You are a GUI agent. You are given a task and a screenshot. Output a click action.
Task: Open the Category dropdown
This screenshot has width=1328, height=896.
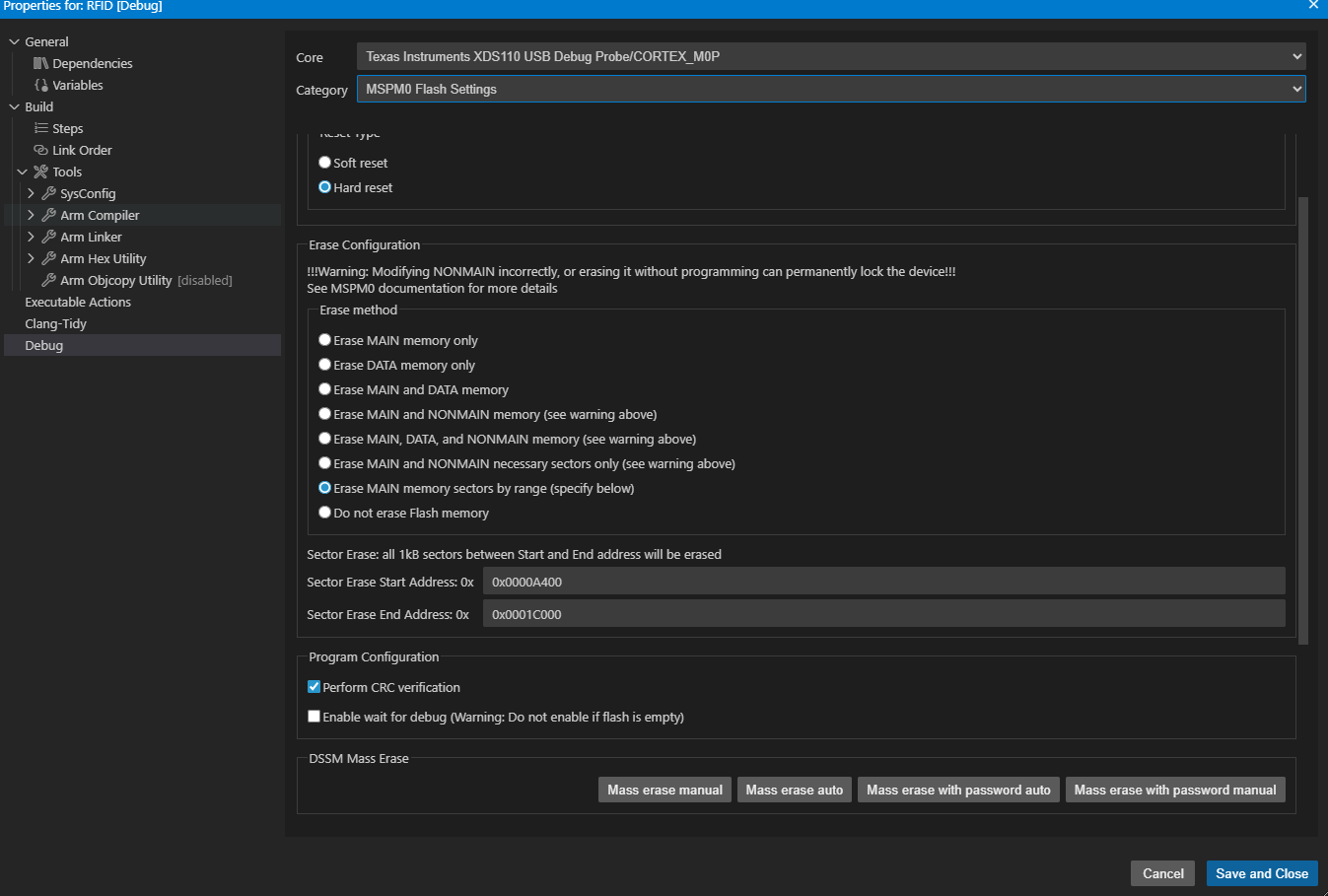point(831,89)
